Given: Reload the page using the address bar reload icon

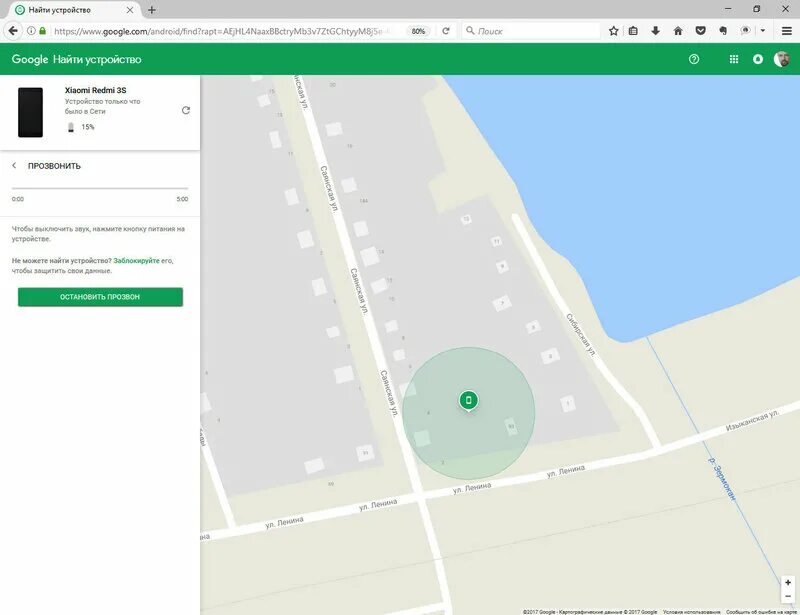Looking at the screenshot, I should (446, 31).
